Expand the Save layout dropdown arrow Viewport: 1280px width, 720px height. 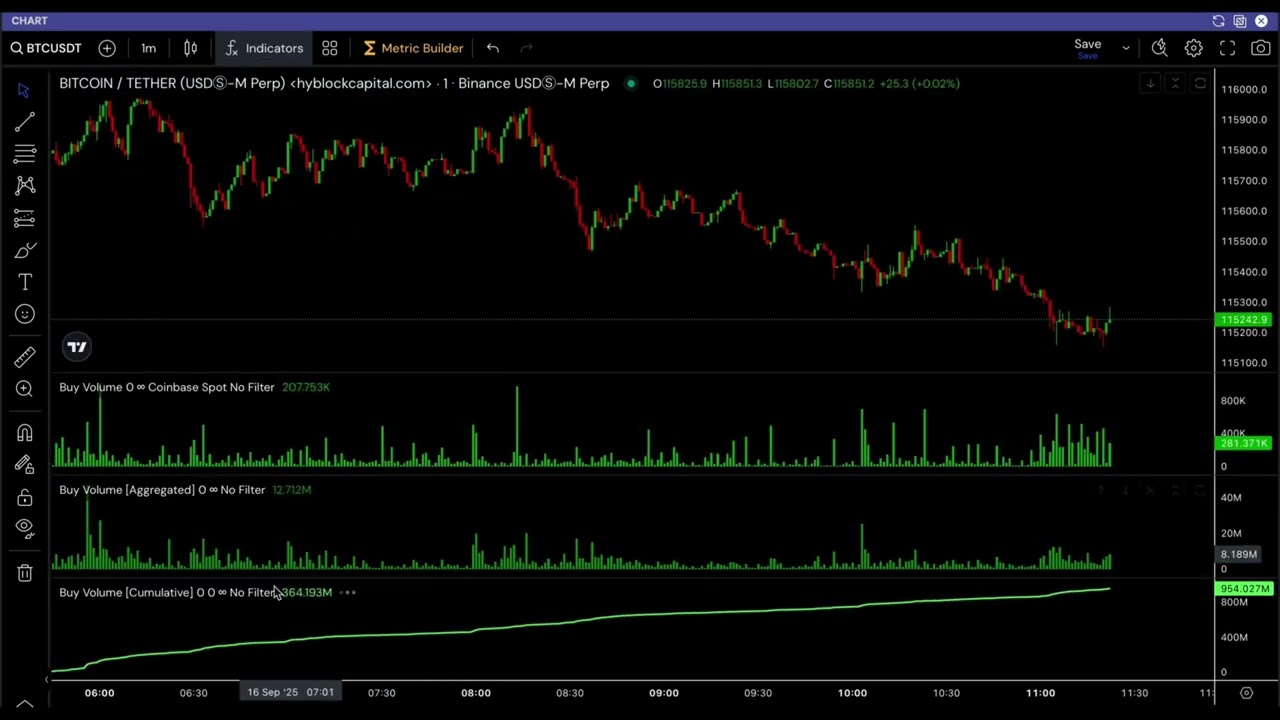click(1126, 48)
